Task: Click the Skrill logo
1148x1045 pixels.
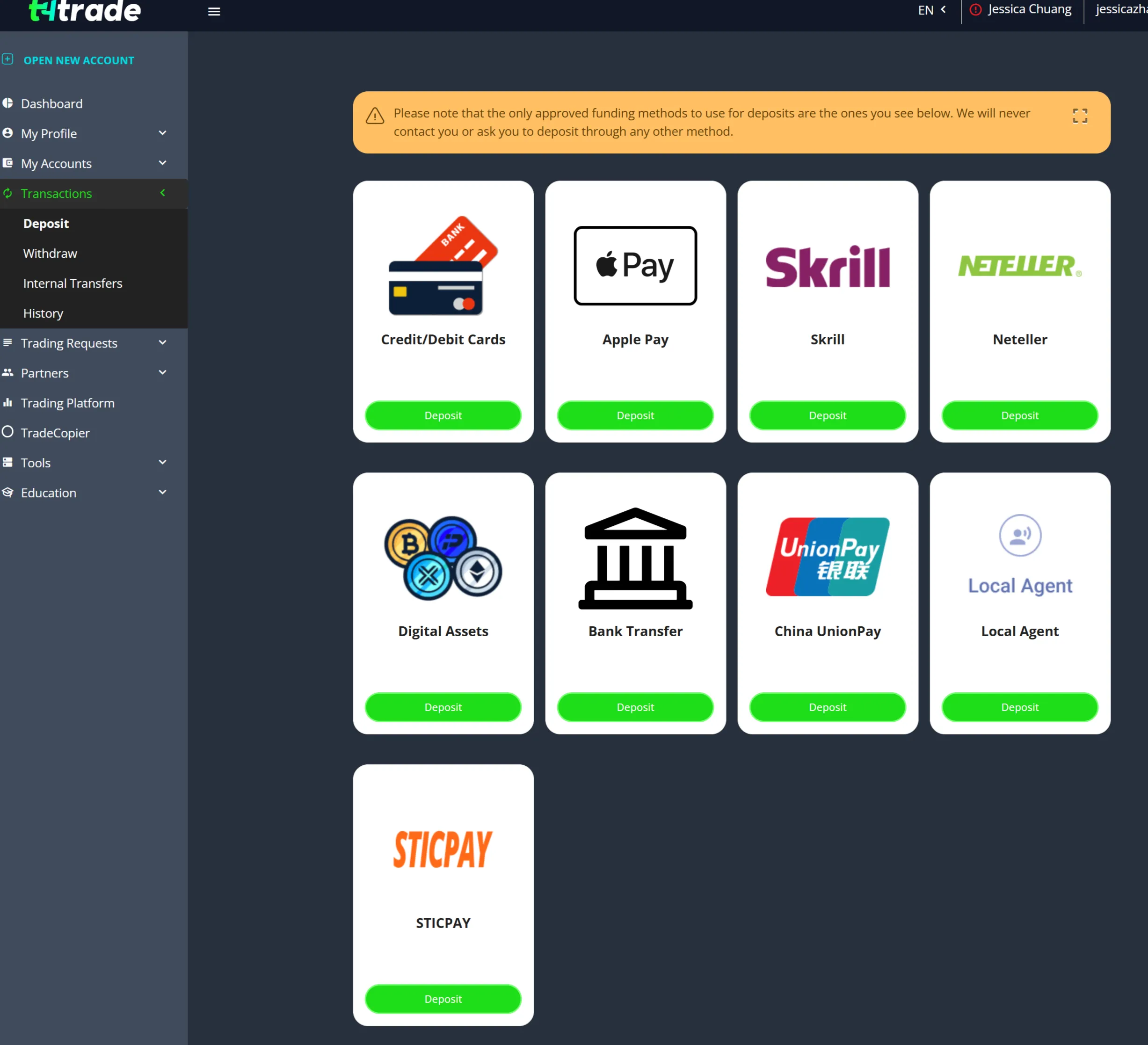Action: point(828,267)
